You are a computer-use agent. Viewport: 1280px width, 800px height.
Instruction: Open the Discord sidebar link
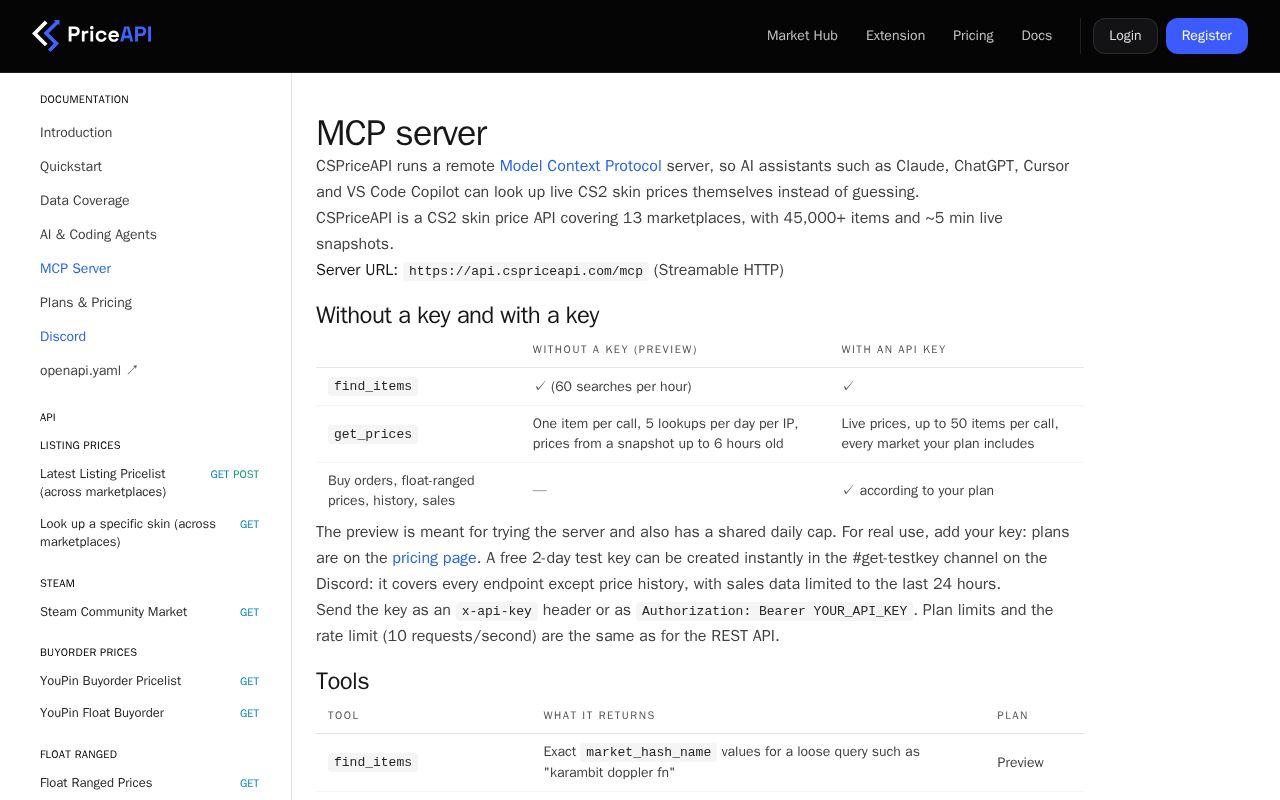[63, 336]
